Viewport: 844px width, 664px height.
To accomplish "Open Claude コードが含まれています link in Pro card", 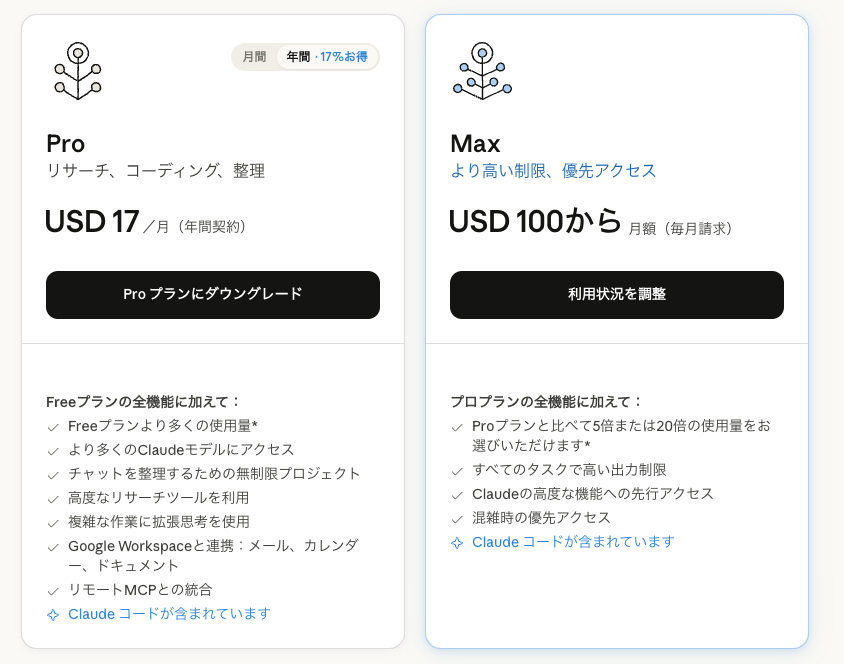I will (x=169, y=614).
